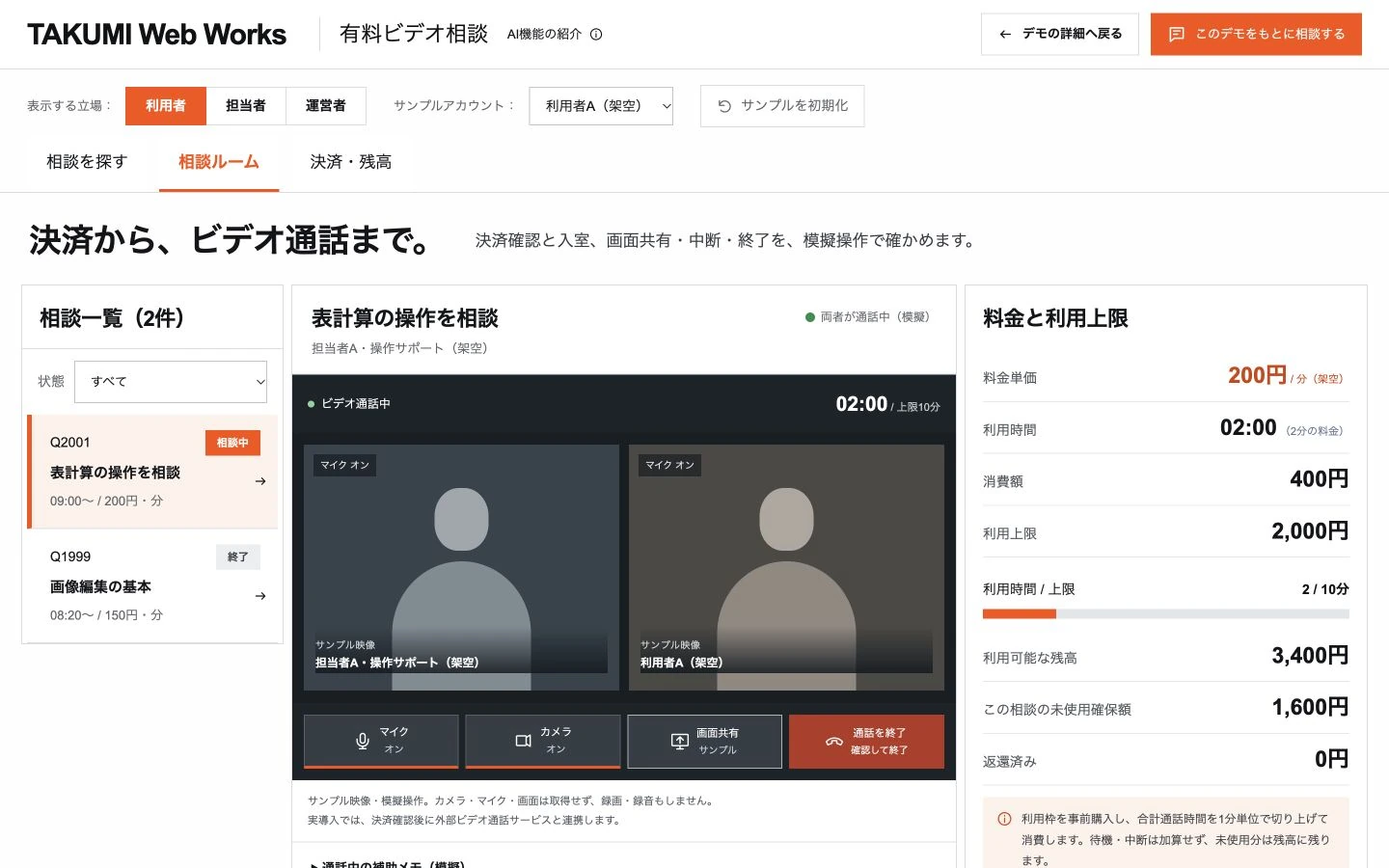Switch displayed role to 担当者
This screenshot has width=1389, height=868.
pyautogui.click(x=246, y=106)
